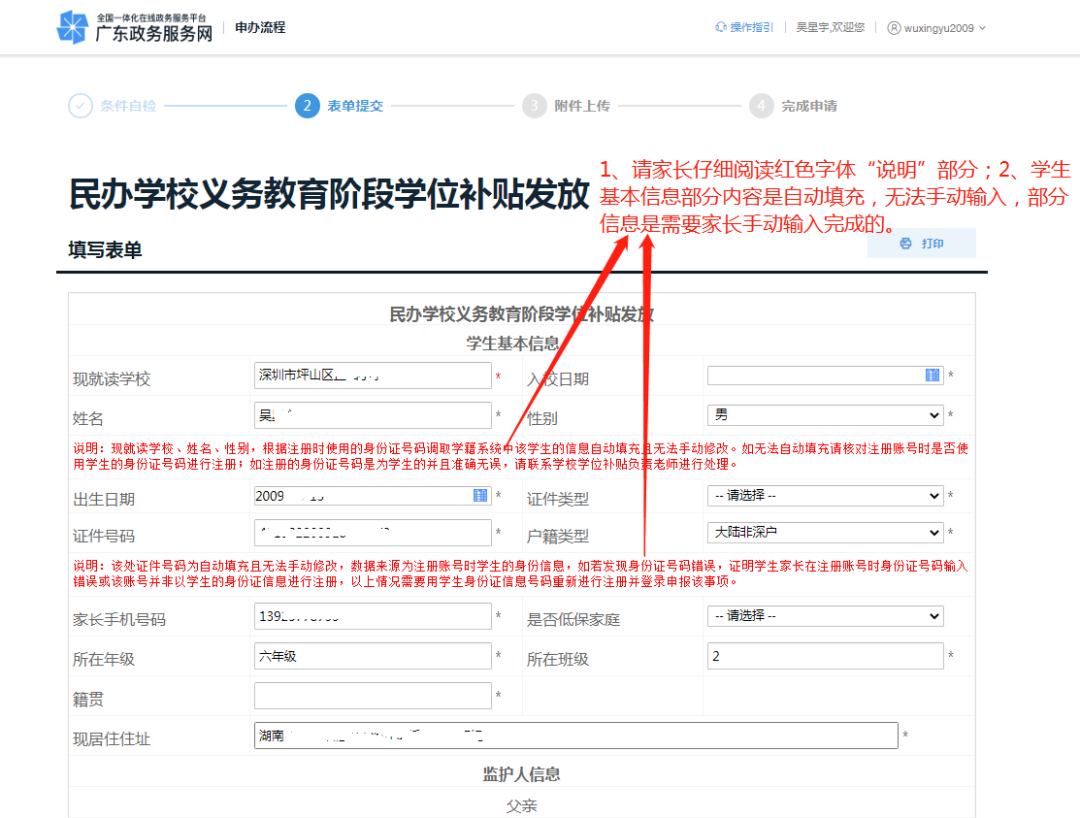The height and width of the screenshot is (818, 1080).
Task: Click the user avatar icon next to wuxingyu2009
Action: pos(892,27)
